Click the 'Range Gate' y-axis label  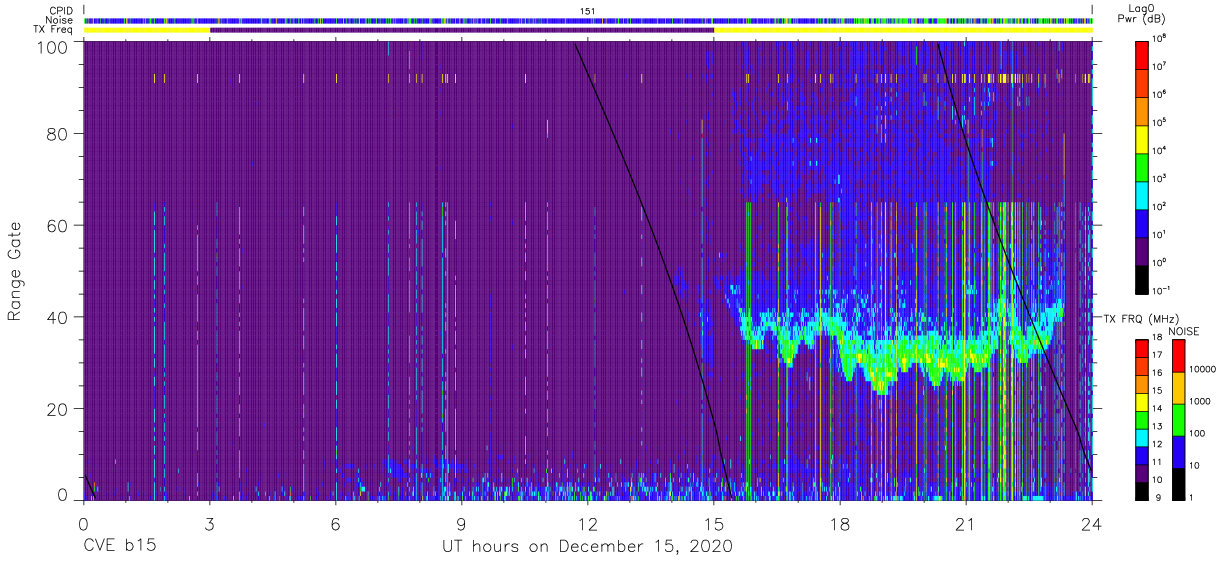click(x=16, y=271)
